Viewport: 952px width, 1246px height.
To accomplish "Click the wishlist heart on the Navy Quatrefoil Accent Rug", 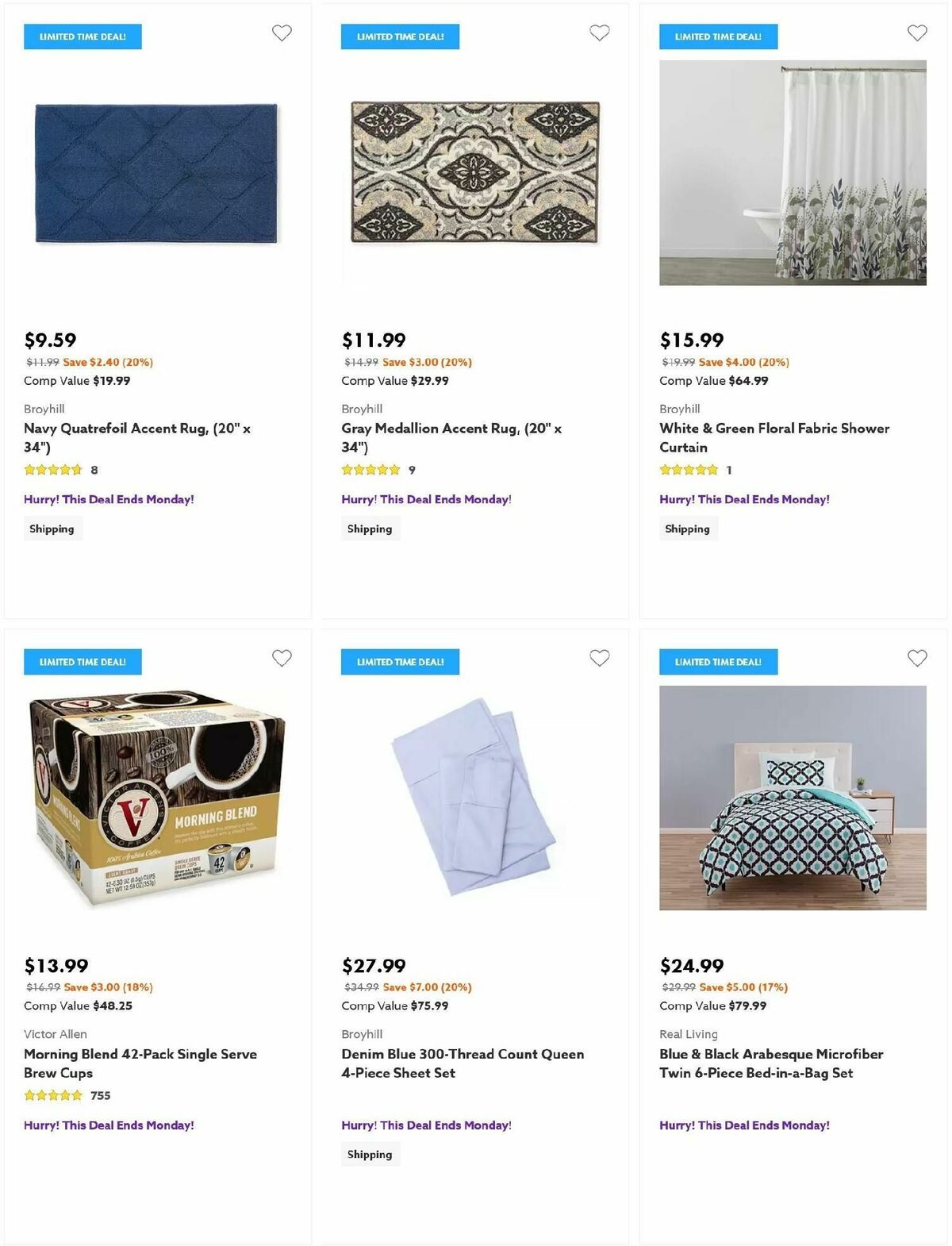I will pyautogui.click(x=282, y=33).
